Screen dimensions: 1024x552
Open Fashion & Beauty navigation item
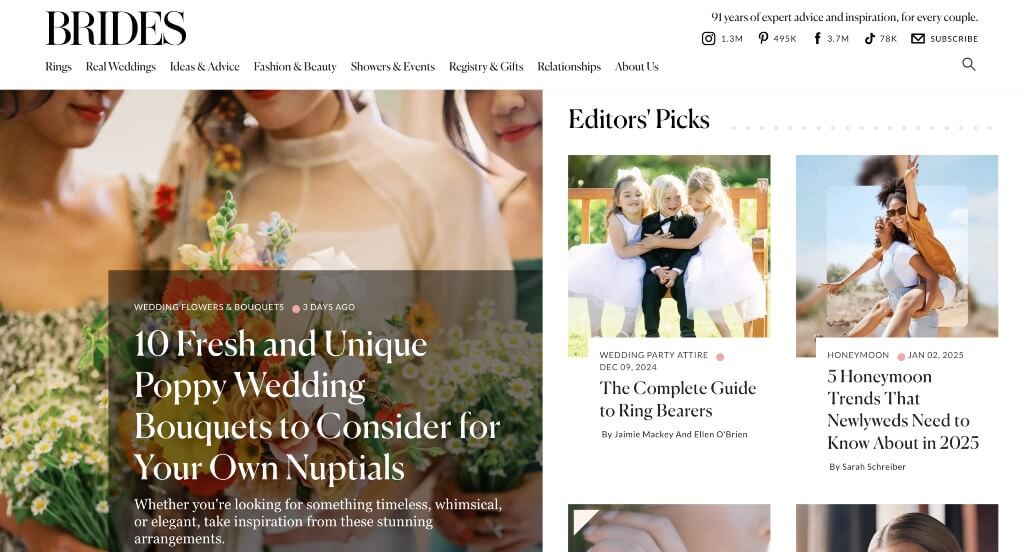[295, 67]
